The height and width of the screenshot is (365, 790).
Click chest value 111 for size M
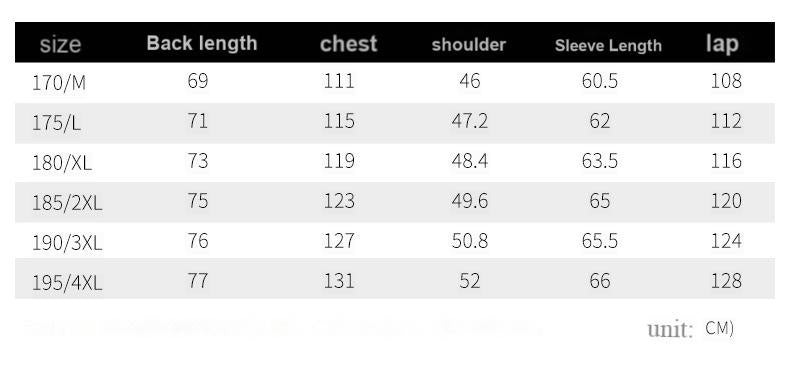tap(339, 81)
